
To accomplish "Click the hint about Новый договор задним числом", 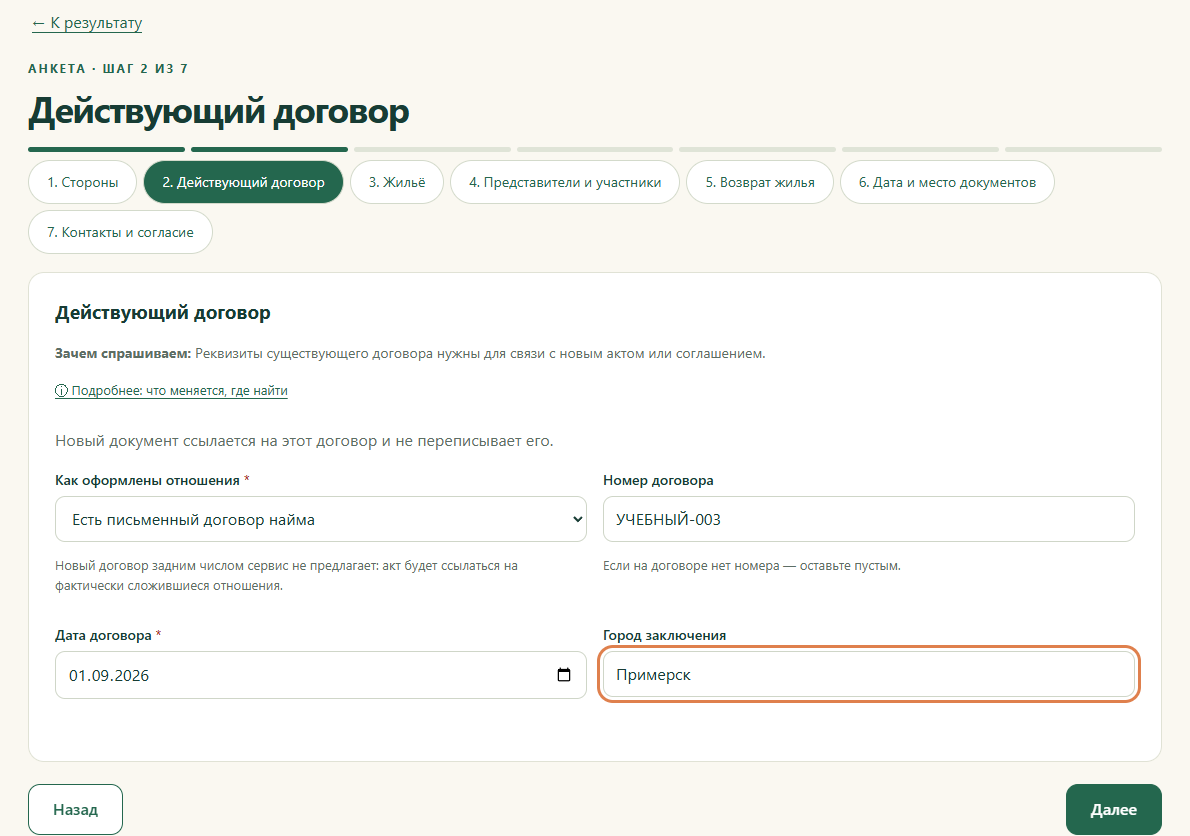I will point(286,576).
